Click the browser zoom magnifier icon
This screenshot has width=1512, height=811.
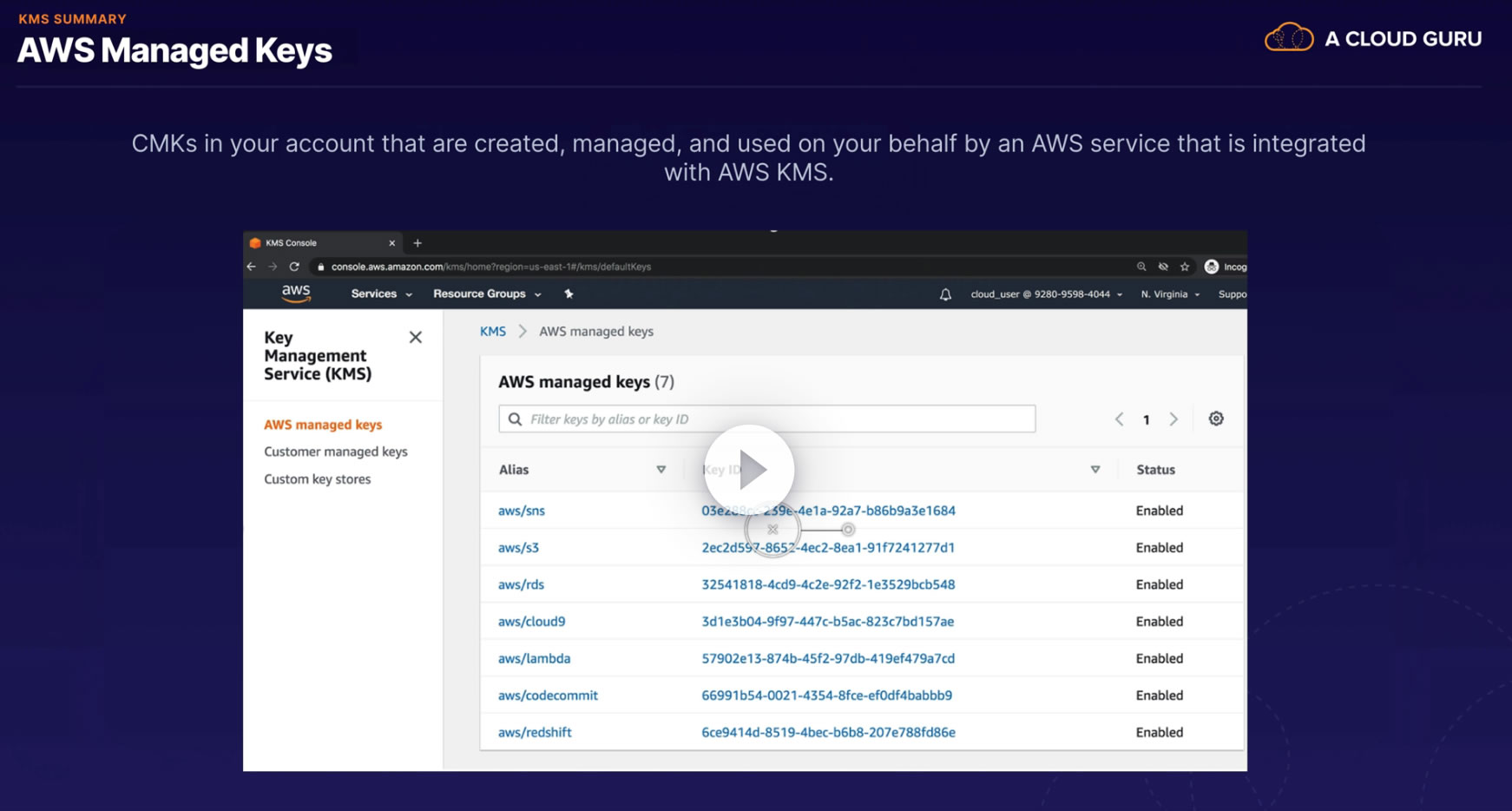pyautogui.click(x=1141, y=267)
